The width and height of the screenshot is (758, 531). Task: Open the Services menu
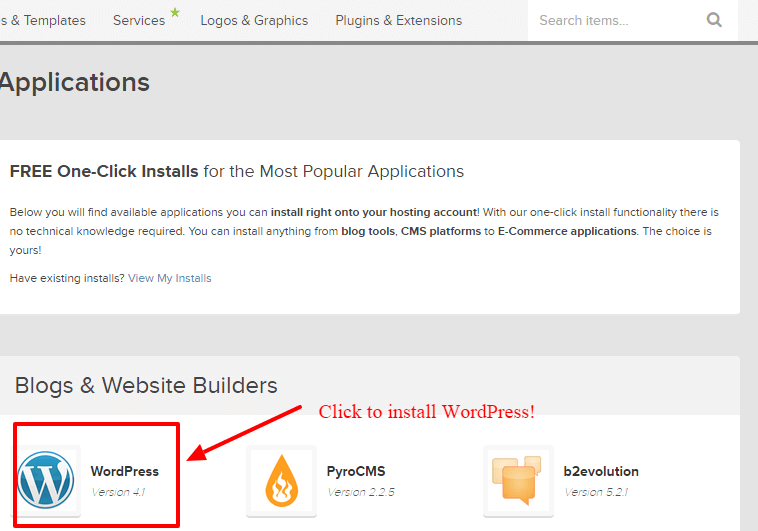(139, 20)
